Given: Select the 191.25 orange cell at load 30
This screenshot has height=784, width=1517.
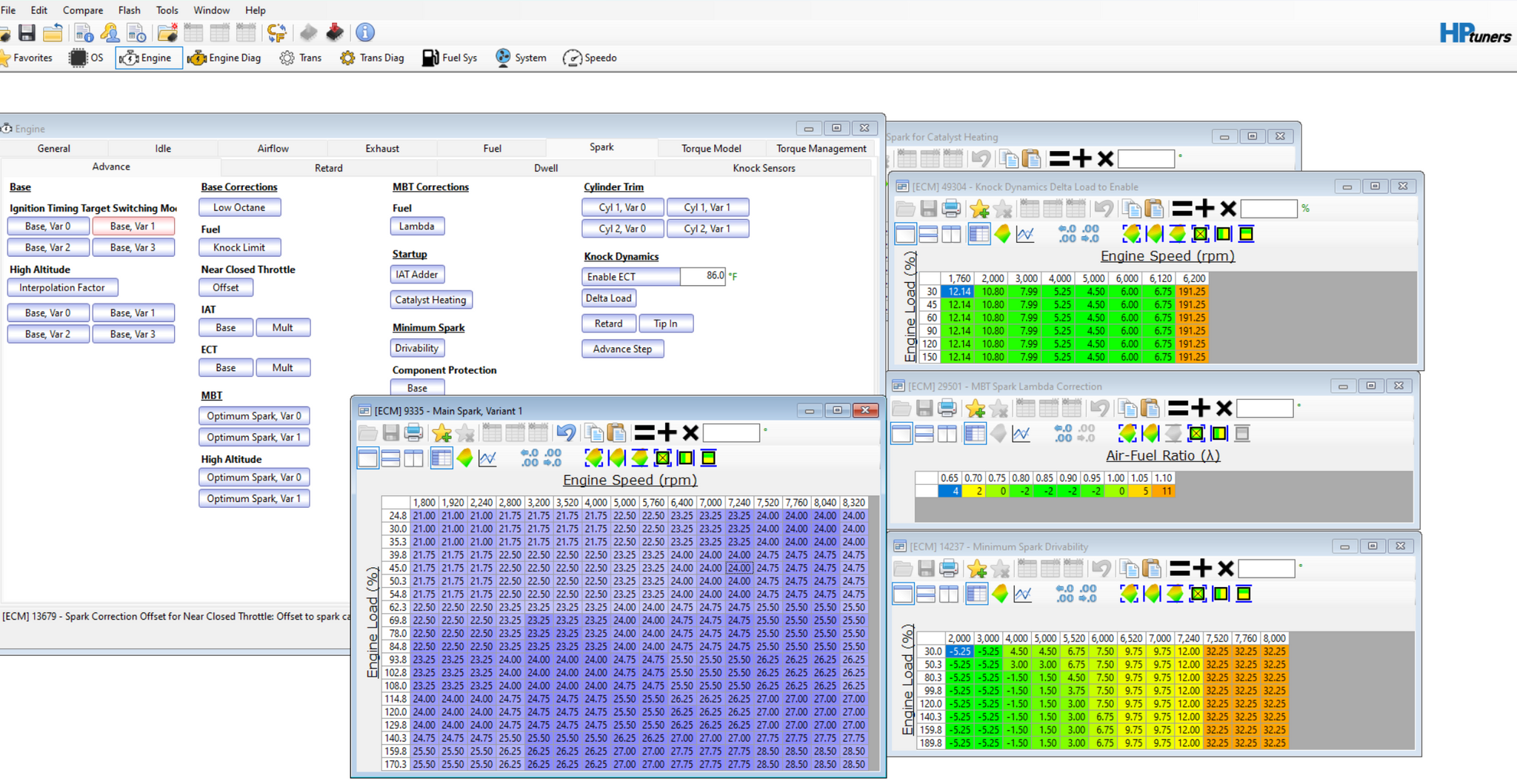Looking at the screenshot, I should [x=1192, y=292].
